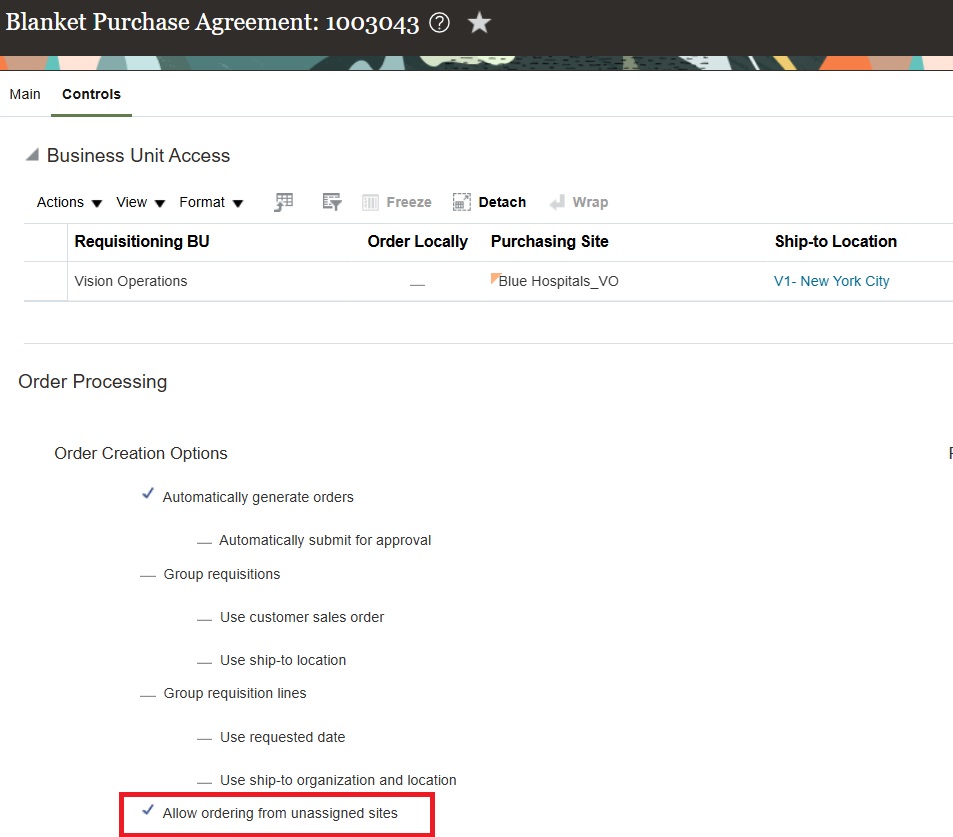Open the View menu
953x837 pixels.
pyautogui.click(x=131, y=201)
